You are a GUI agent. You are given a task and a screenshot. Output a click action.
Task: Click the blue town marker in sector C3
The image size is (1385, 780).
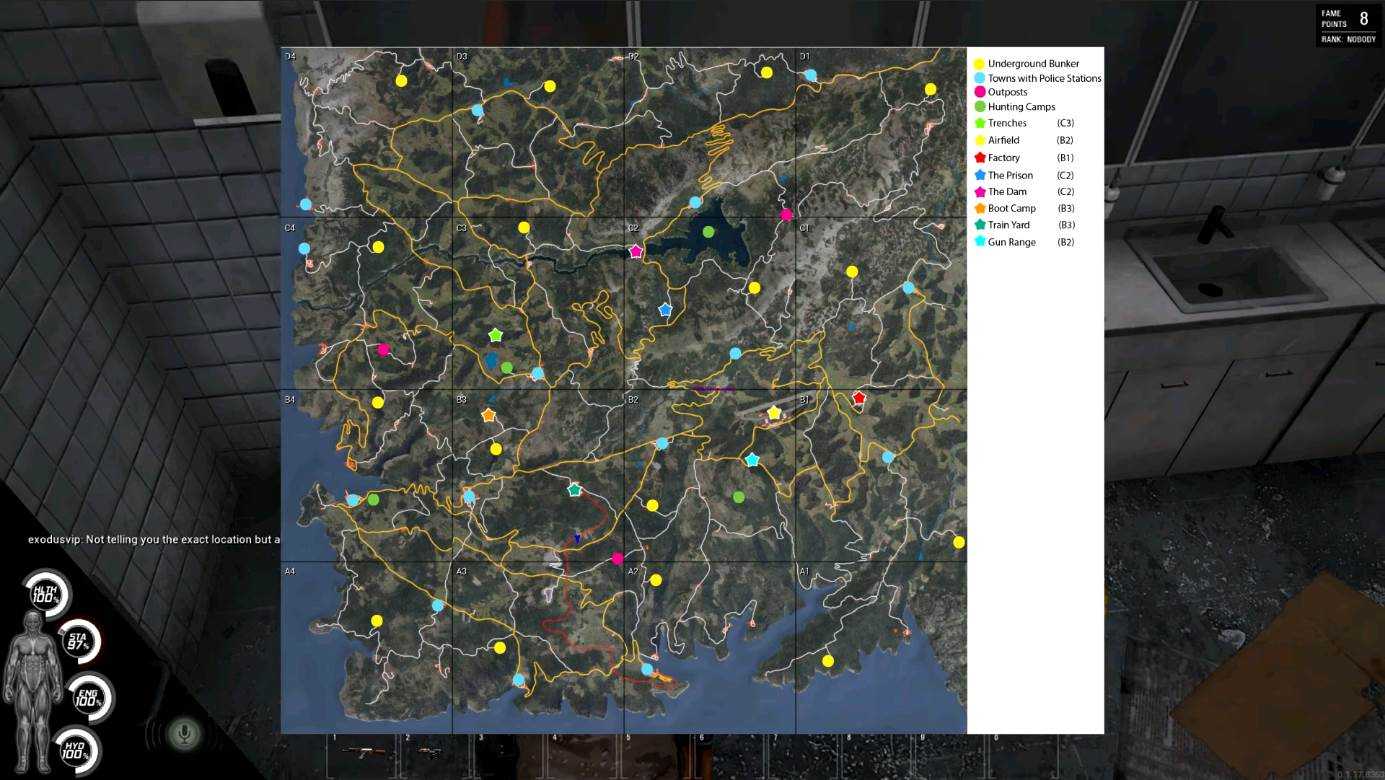[x=537, y=373]
